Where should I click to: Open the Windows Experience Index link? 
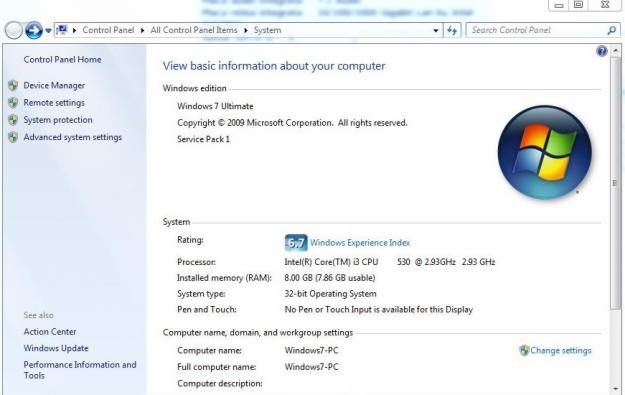coord(360,243)
